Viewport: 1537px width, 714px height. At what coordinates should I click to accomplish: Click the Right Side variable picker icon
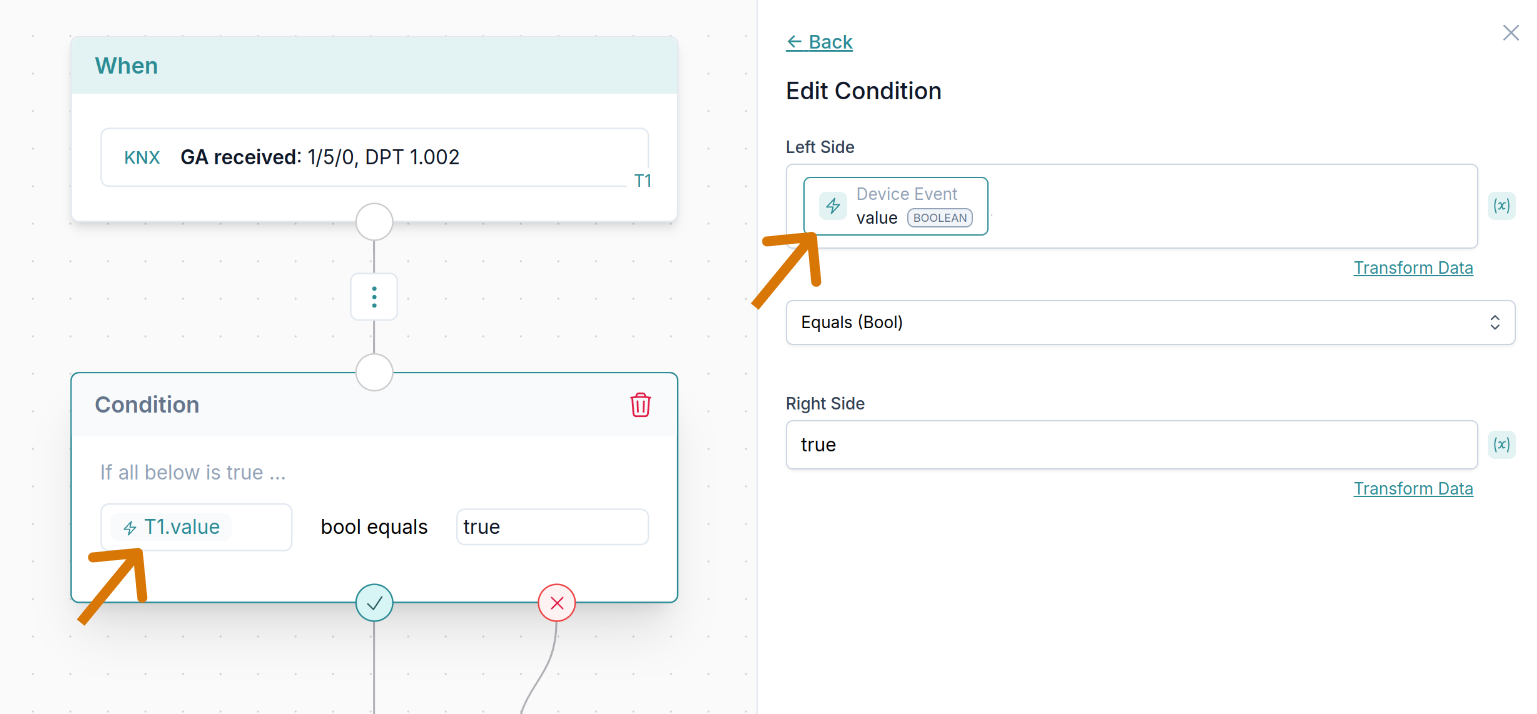[1501, 445]
